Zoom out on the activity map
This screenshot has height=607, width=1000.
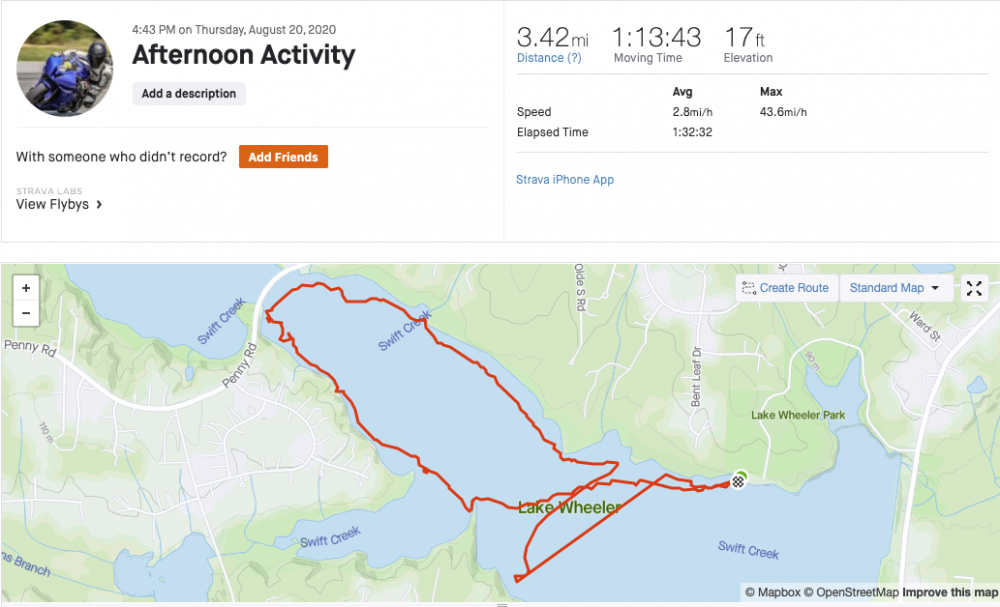pos(26,313)
